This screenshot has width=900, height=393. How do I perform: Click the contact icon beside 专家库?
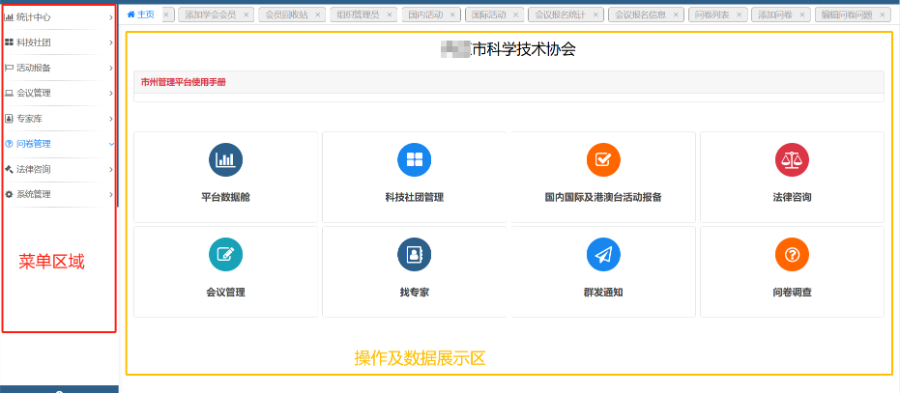(x=9, y=119)
